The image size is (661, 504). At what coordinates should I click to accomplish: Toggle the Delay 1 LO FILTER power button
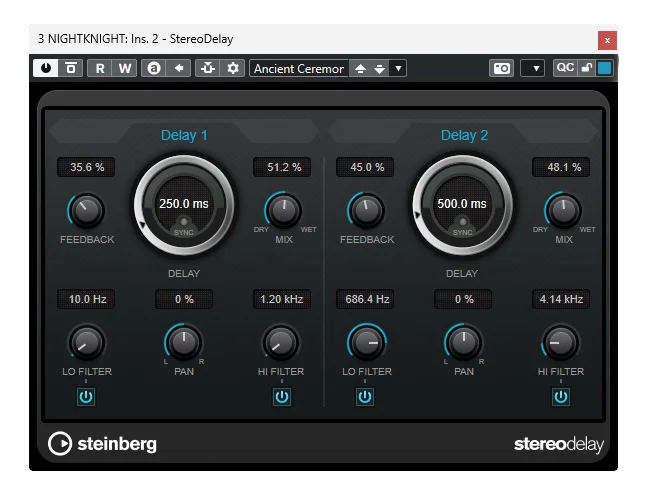coord(86,397)
